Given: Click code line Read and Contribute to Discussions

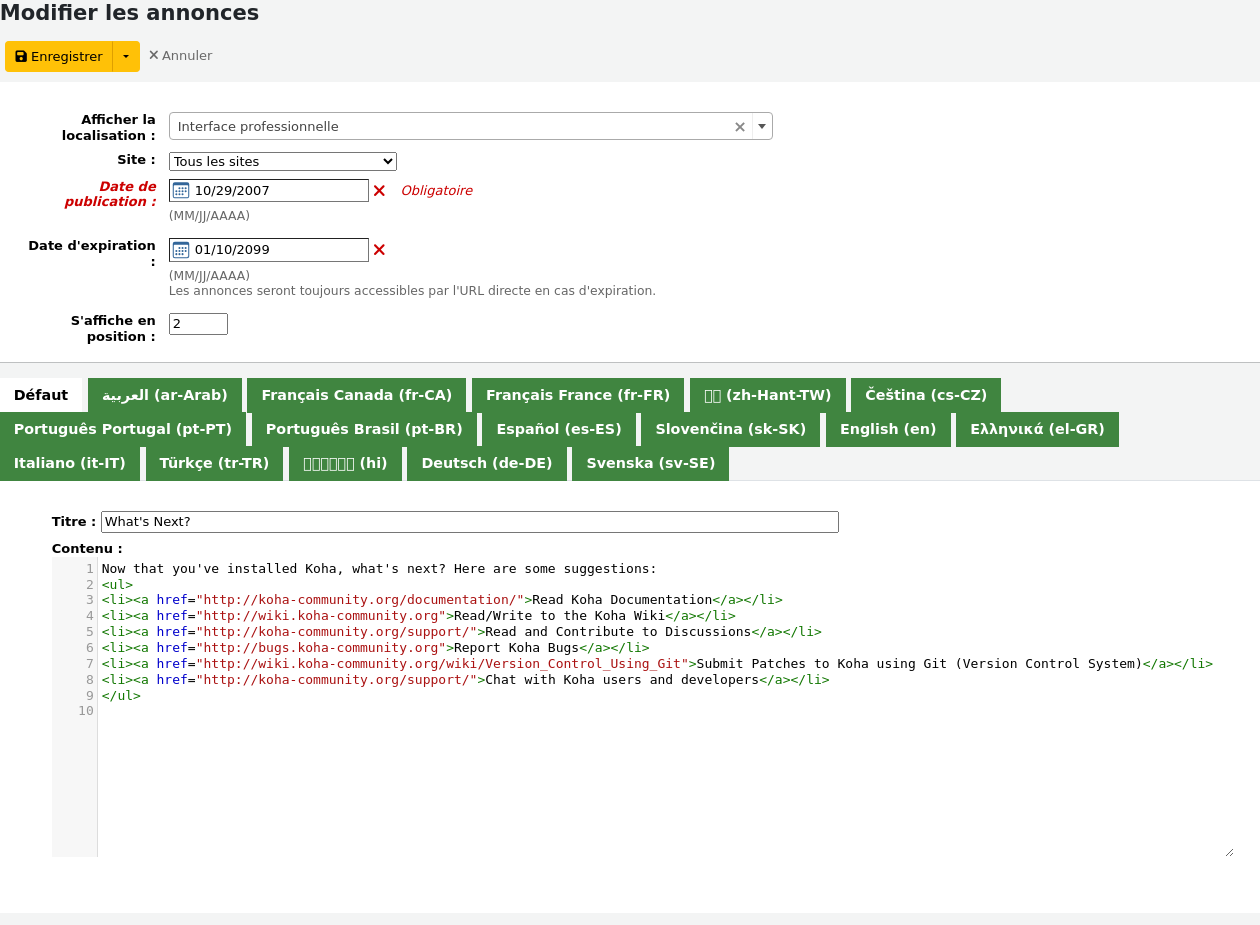Looking at the screenshot, I should [x=462, y=632].
